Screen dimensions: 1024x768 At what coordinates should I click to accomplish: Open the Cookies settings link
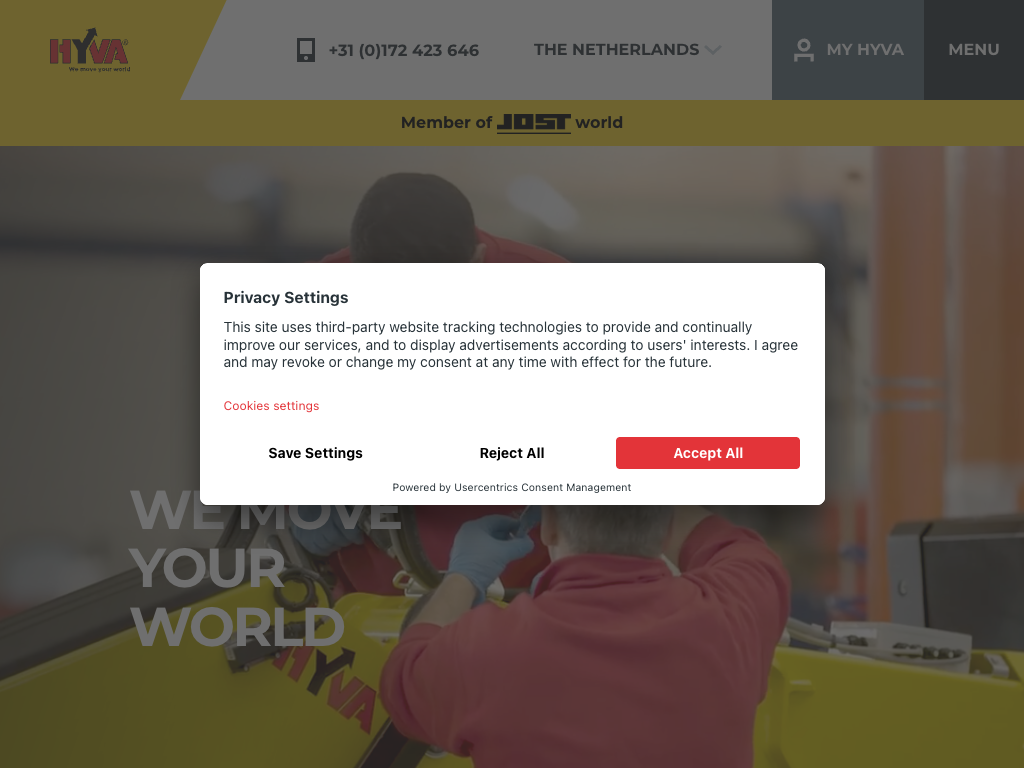point(271,406)
